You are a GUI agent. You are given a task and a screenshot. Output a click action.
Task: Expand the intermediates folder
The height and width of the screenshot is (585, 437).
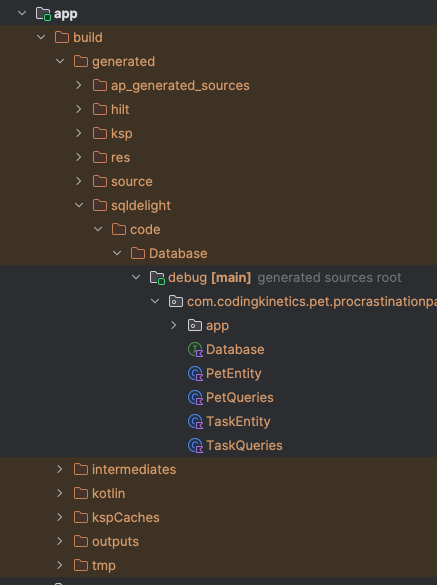tap(60, 469)
